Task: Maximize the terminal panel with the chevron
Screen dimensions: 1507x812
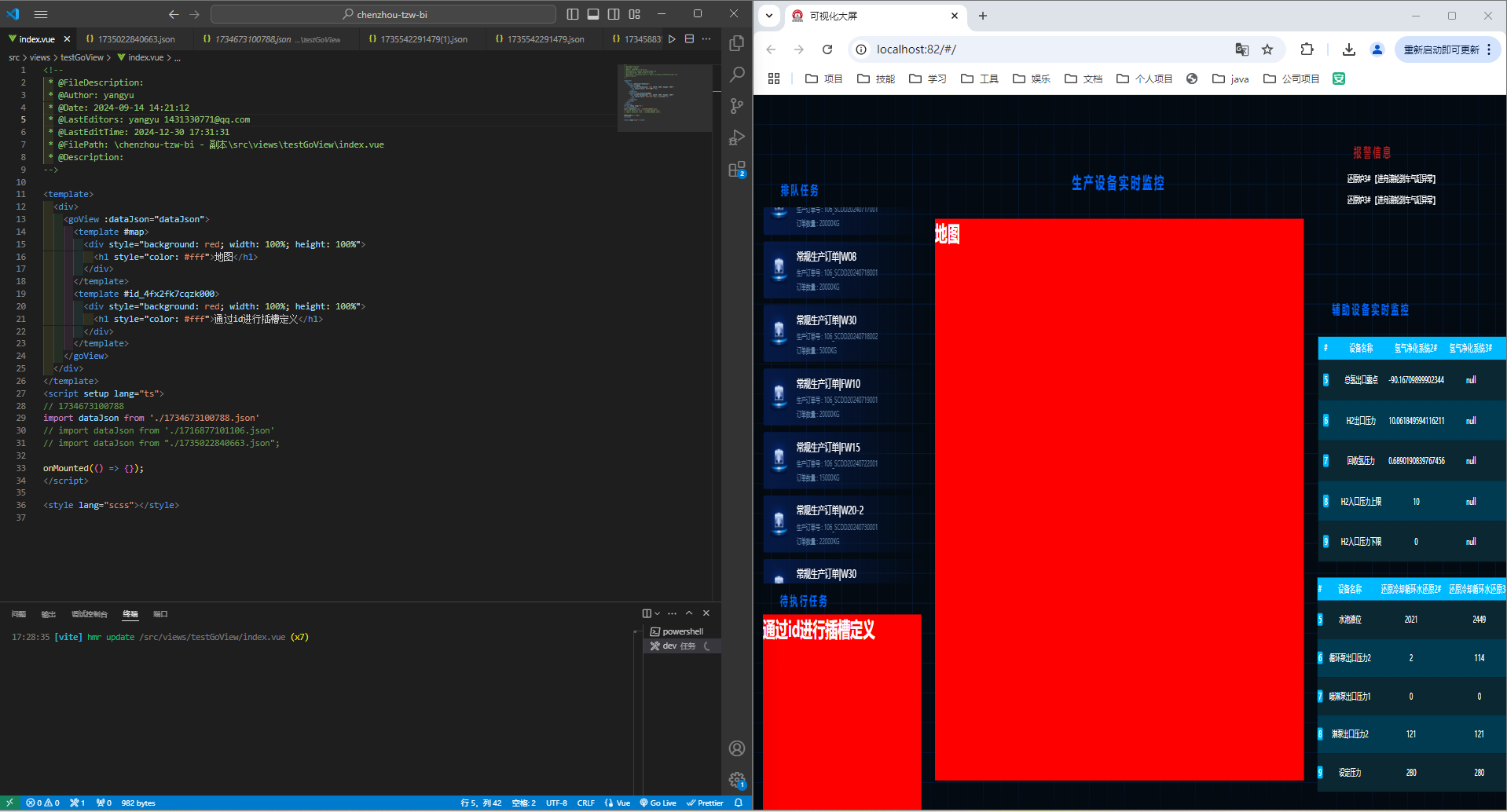Action: pos(689,613)
